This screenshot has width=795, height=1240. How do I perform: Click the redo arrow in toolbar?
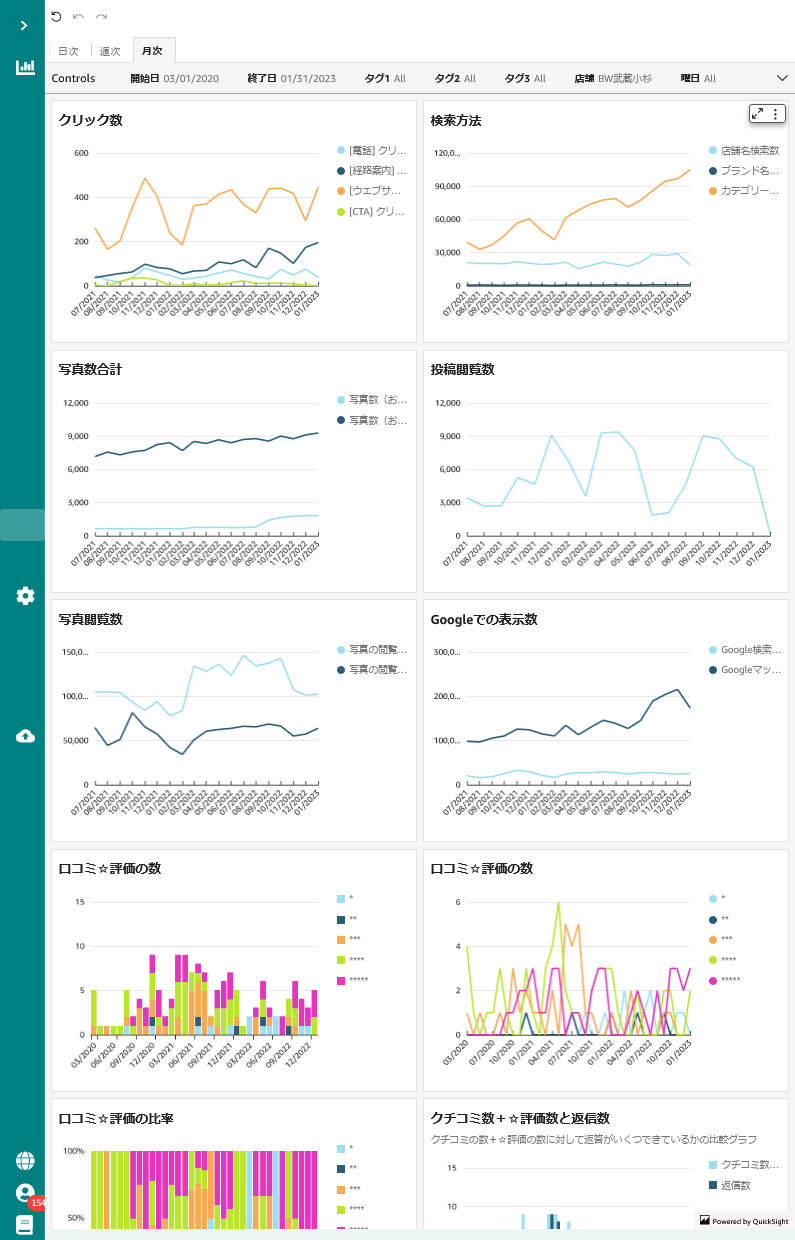pos(102,16)
